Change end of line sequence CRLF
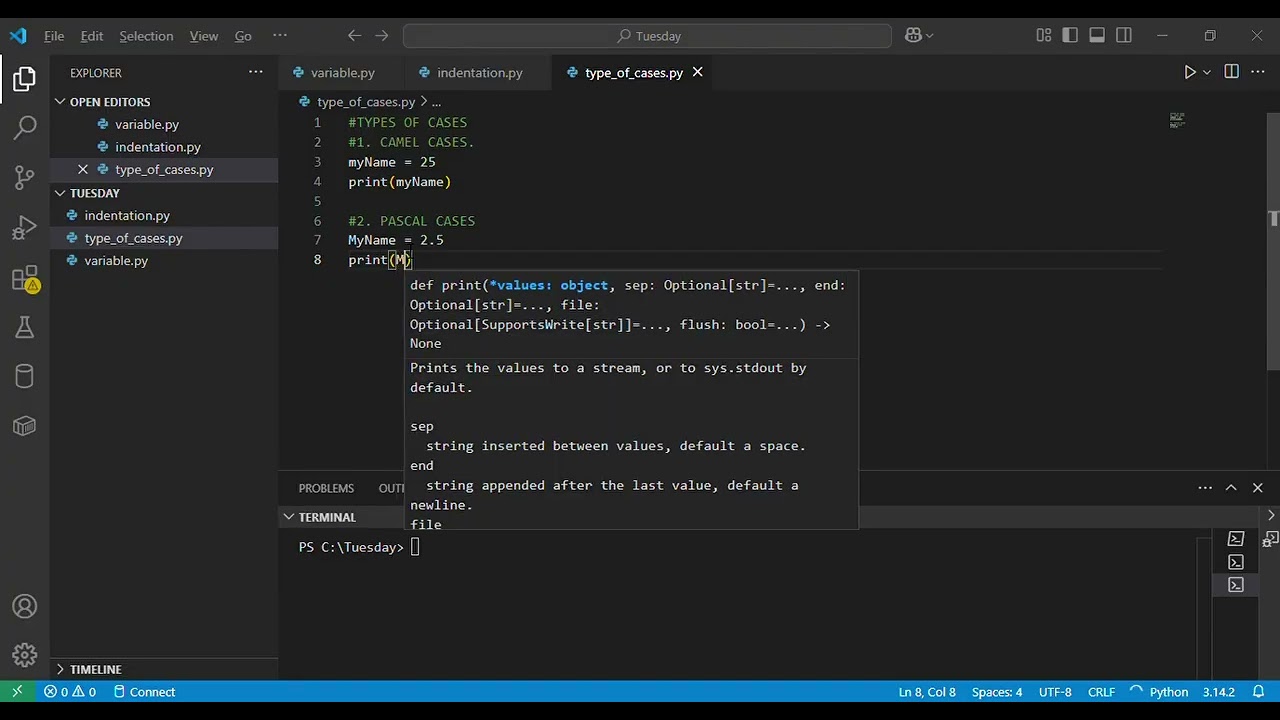Screen dimensions: 1280x720 (x=1101, y=692)
